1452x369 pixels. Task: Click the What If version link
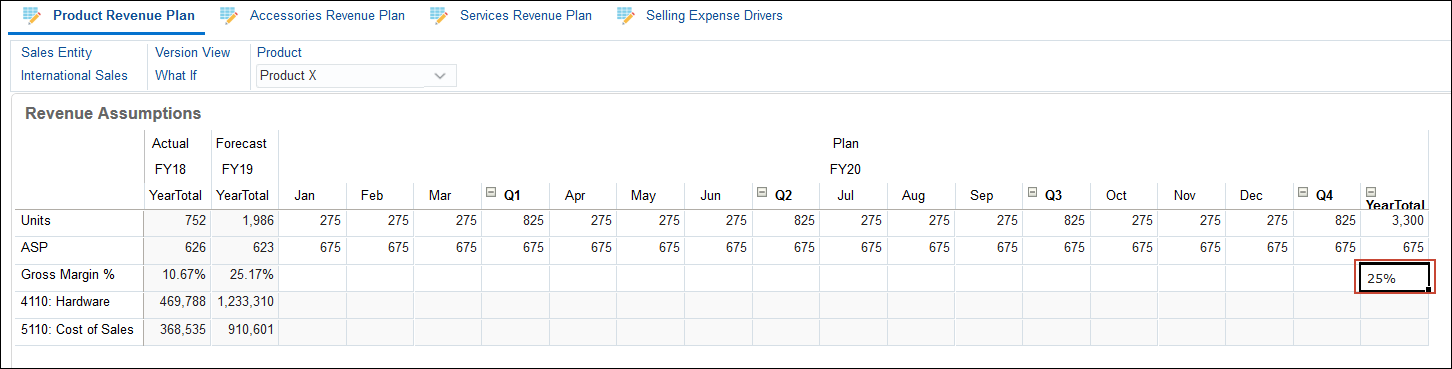click(176, 75)
